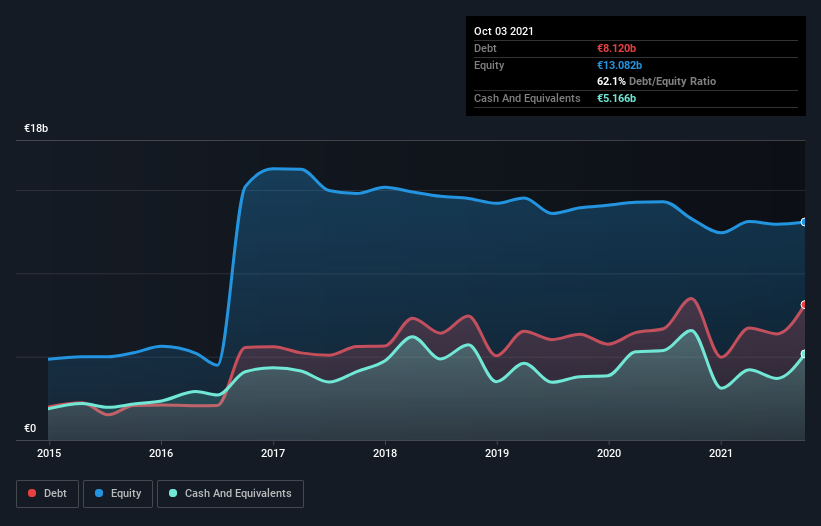Click the €13.082b equity value
Image resolution: width=821 pixels, height=526 pixels.
click(x=619, y=65)
